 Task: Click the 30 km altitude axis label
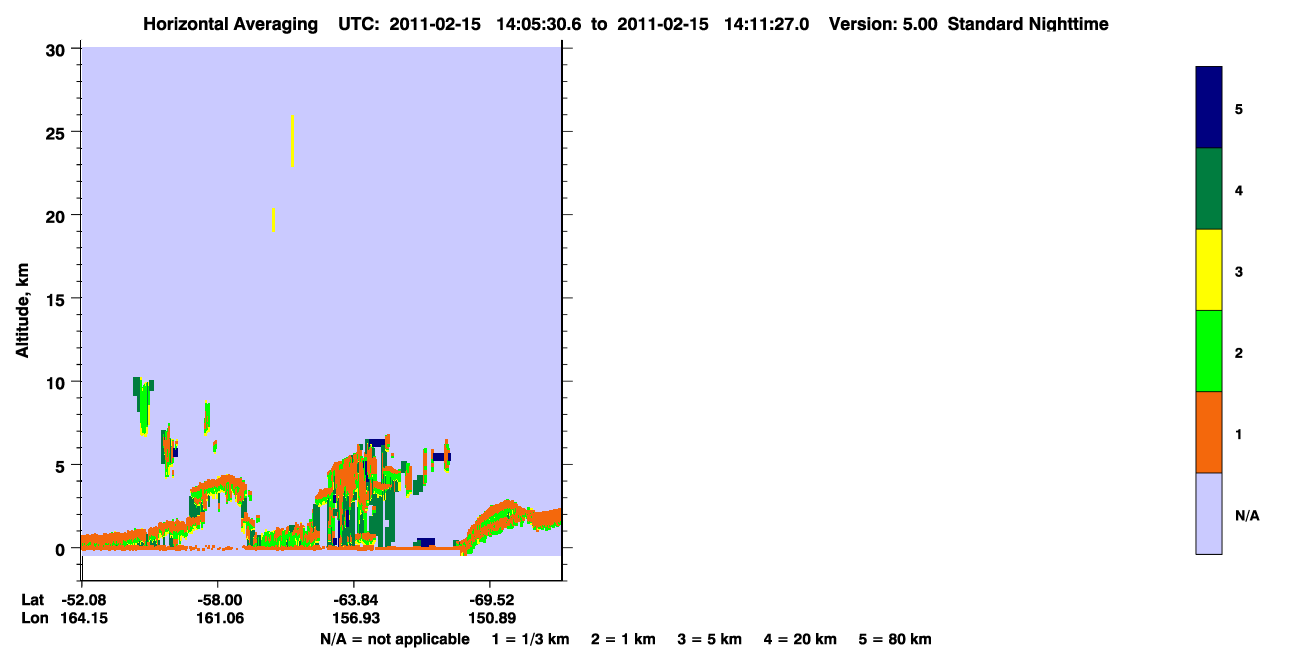coord(58,49)
